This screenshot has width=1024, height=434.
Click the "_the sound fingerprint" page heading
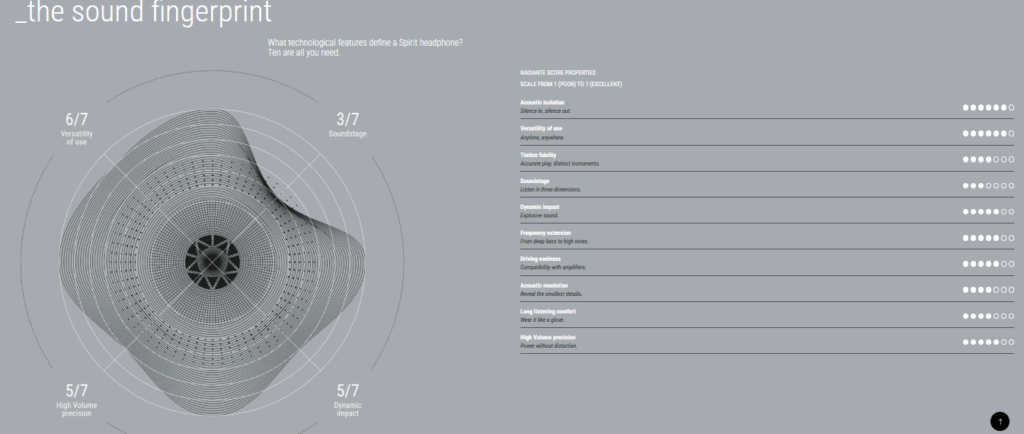[x=143, y=14]
